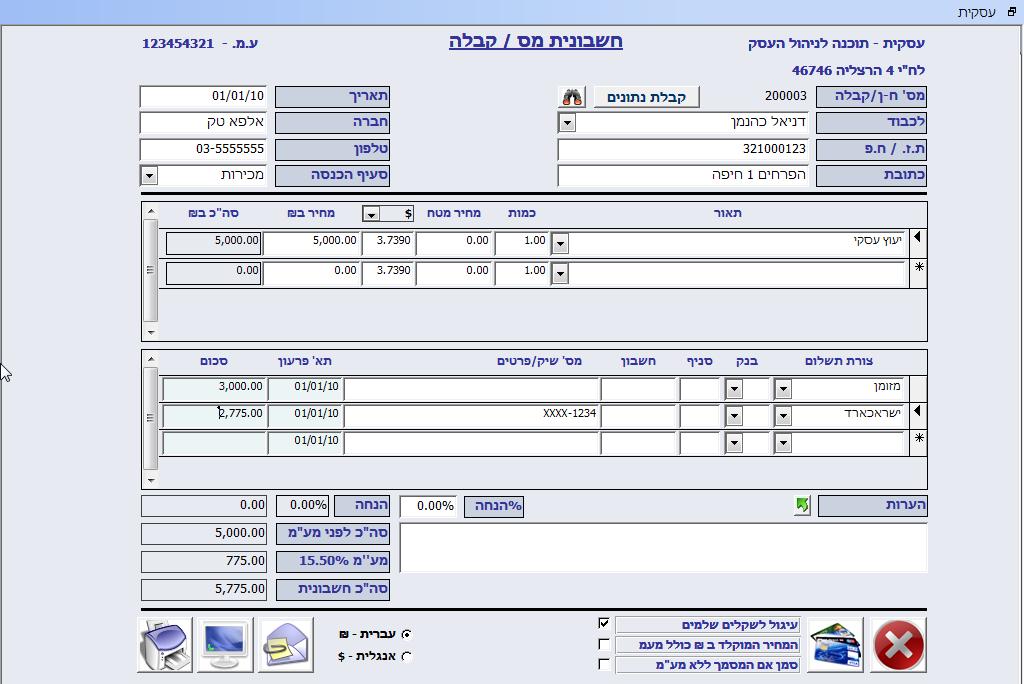Click the printer icon to print invoice
This screenshot has width=1024, height=684.
[x=165, y=645]
